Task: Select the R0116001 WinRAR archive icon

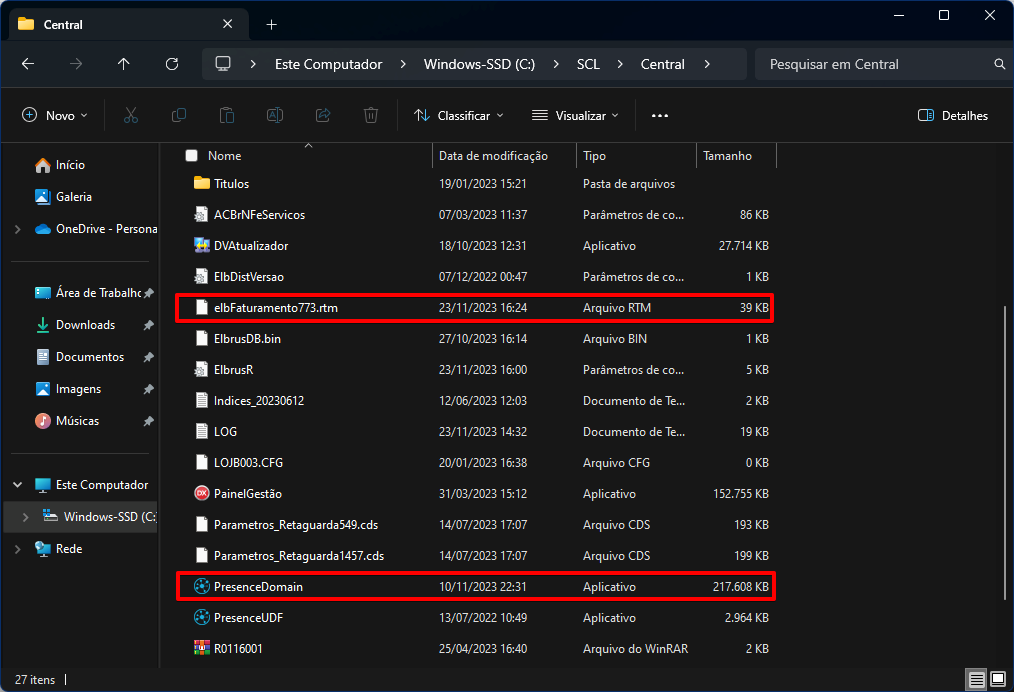Action: pos(202,648)
